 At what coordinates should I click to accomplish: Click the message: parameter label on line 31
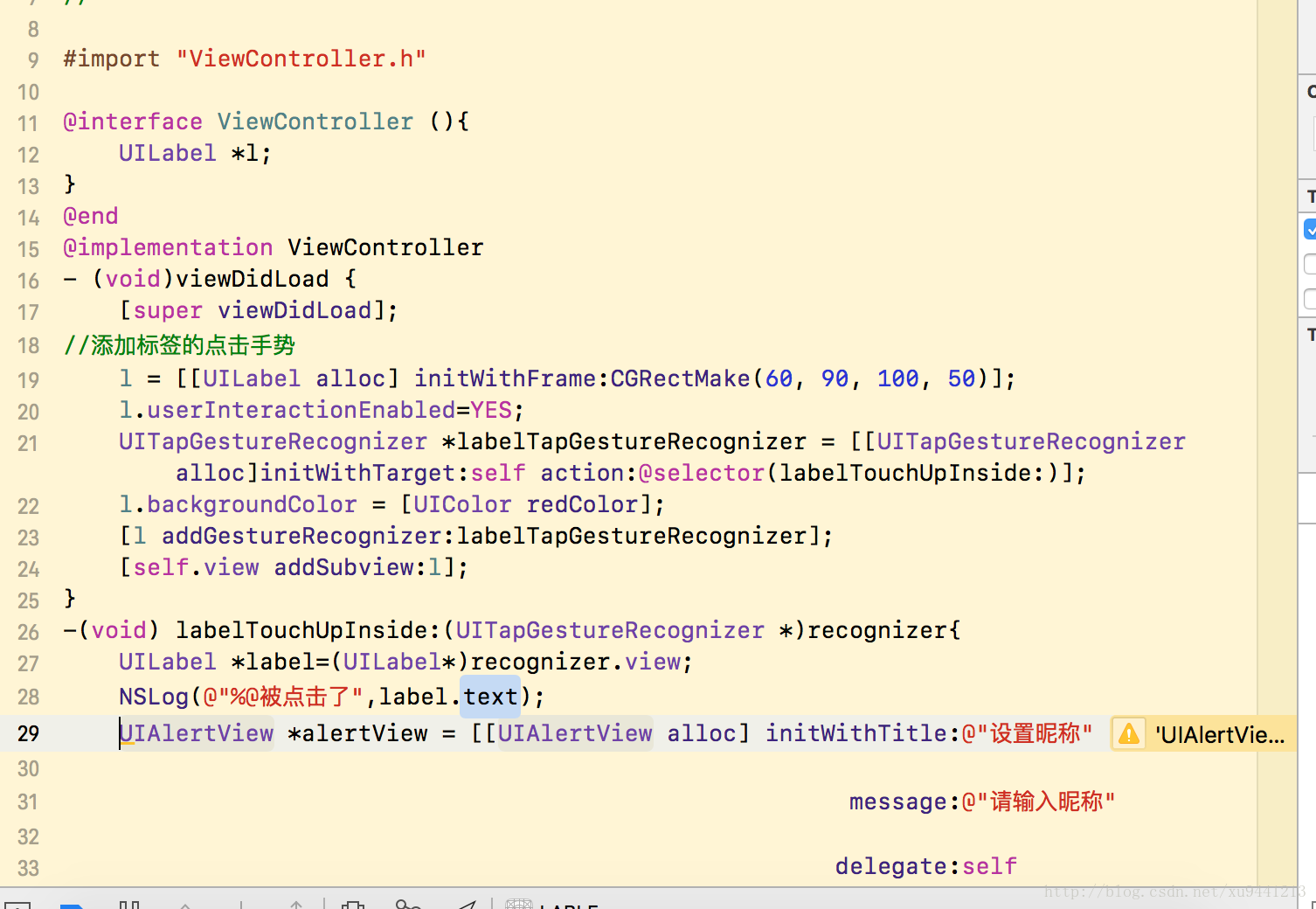(904, 801)
